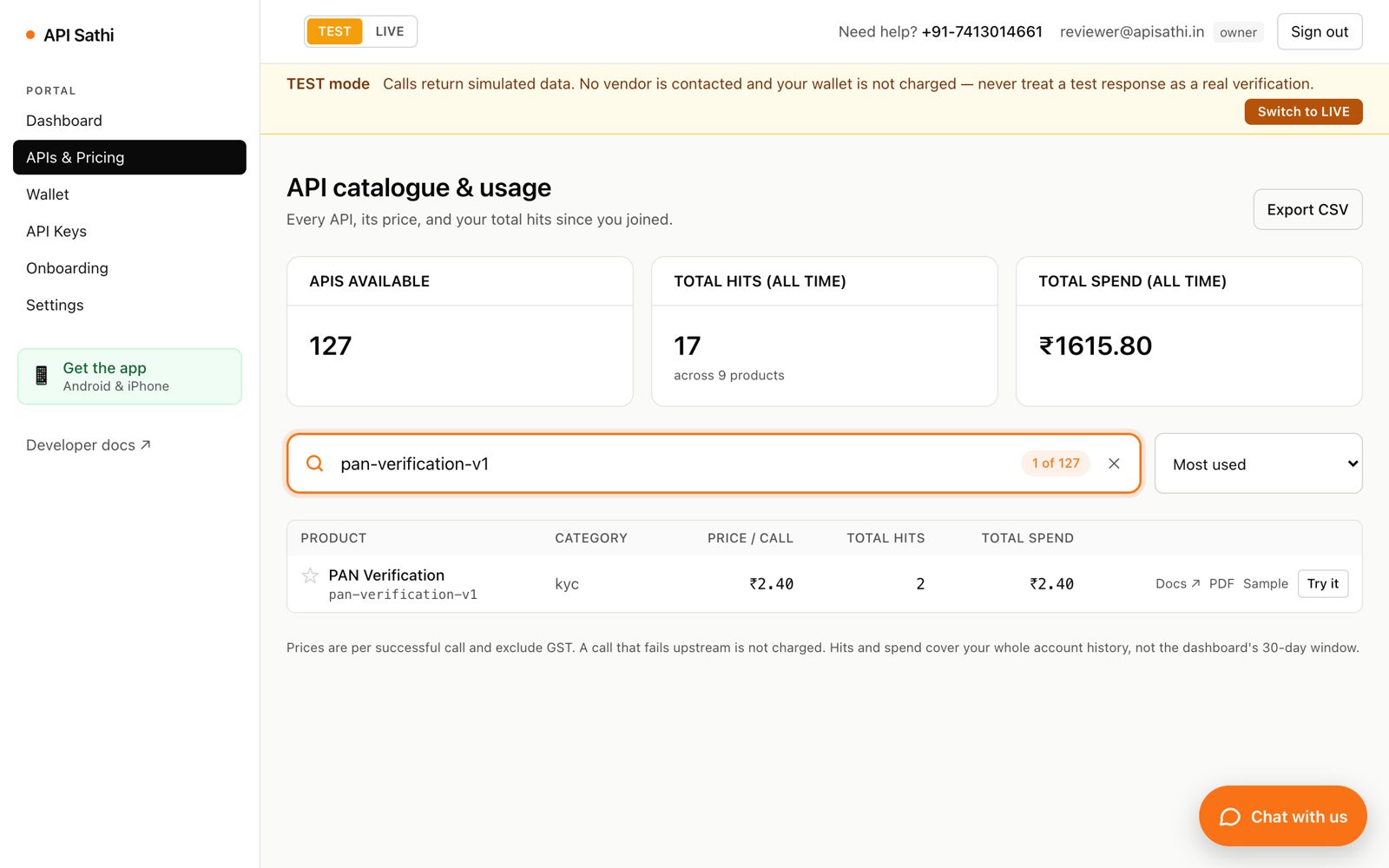
Task: Click the 1 of 127 results badge
Action: [1056, 464]
